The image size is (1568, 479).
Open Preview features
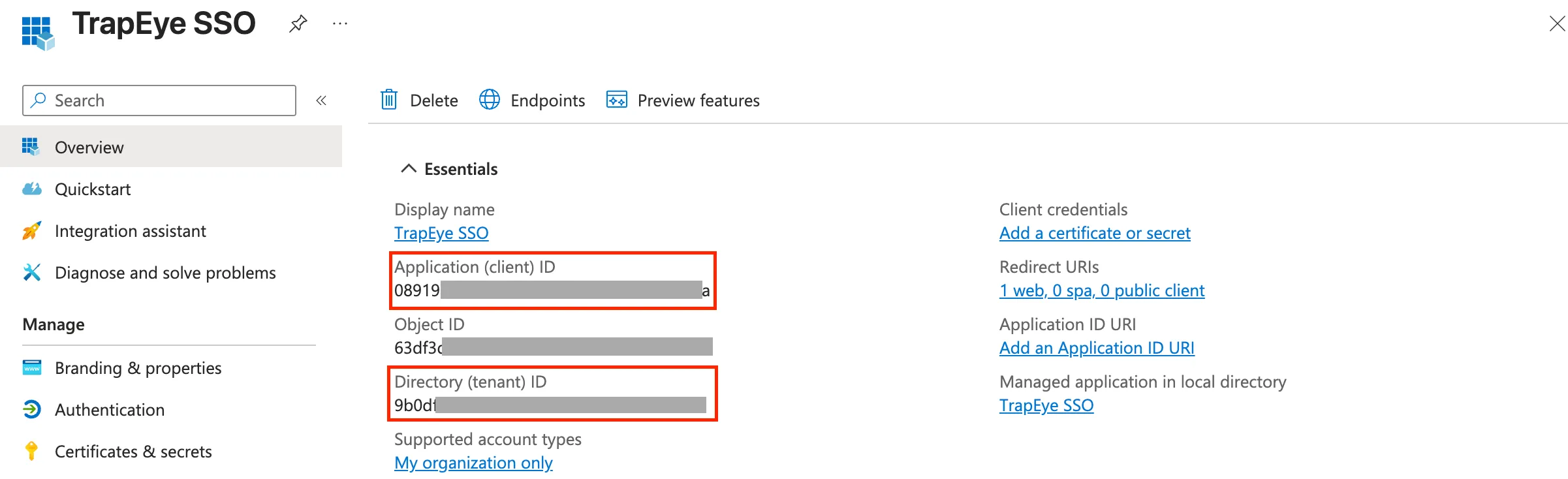click(x=683, y=100)
